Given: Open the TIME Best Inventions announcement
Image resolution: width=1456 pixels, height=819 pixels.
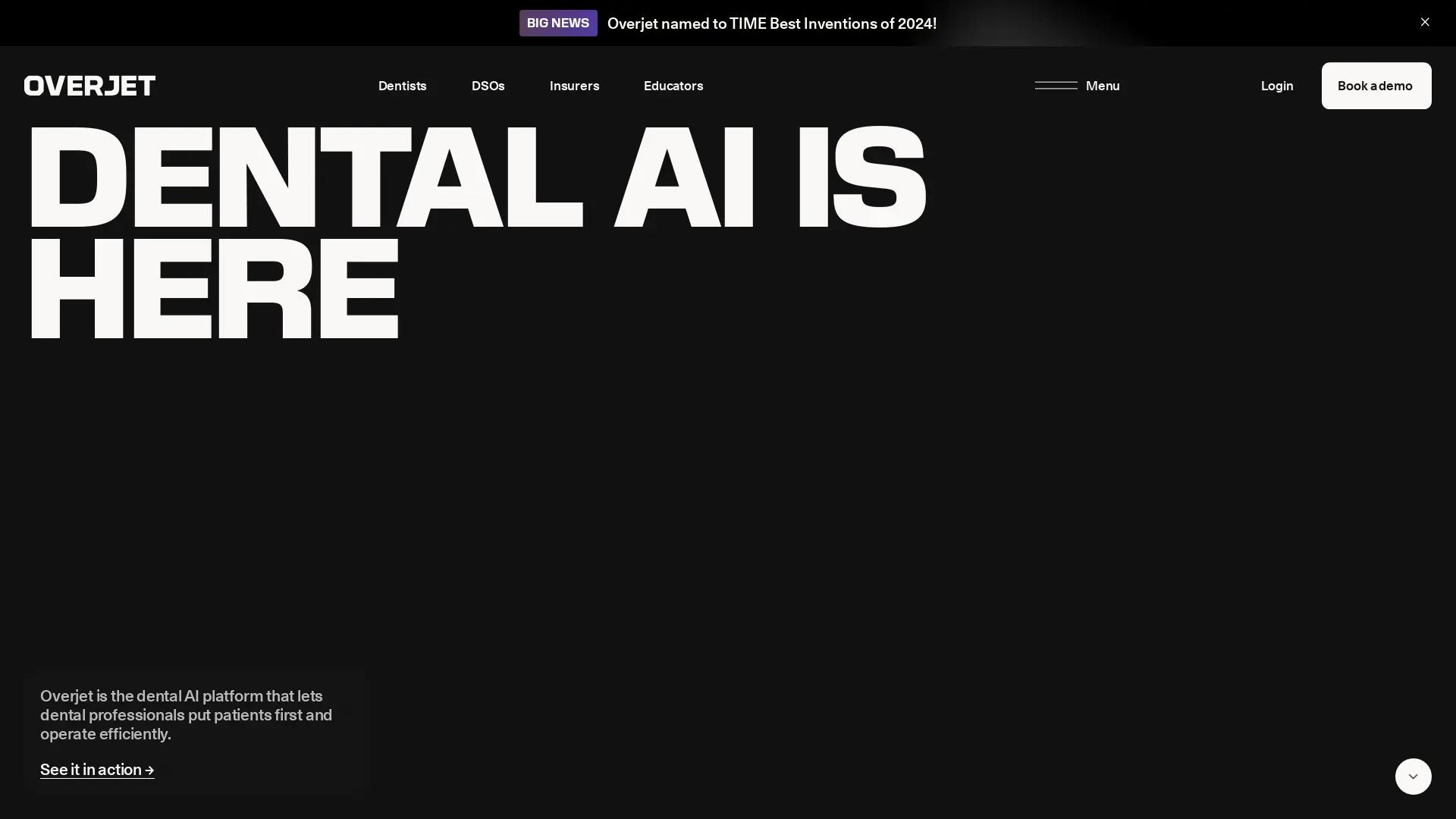Looking at the screenshot, I should point(772,24).
